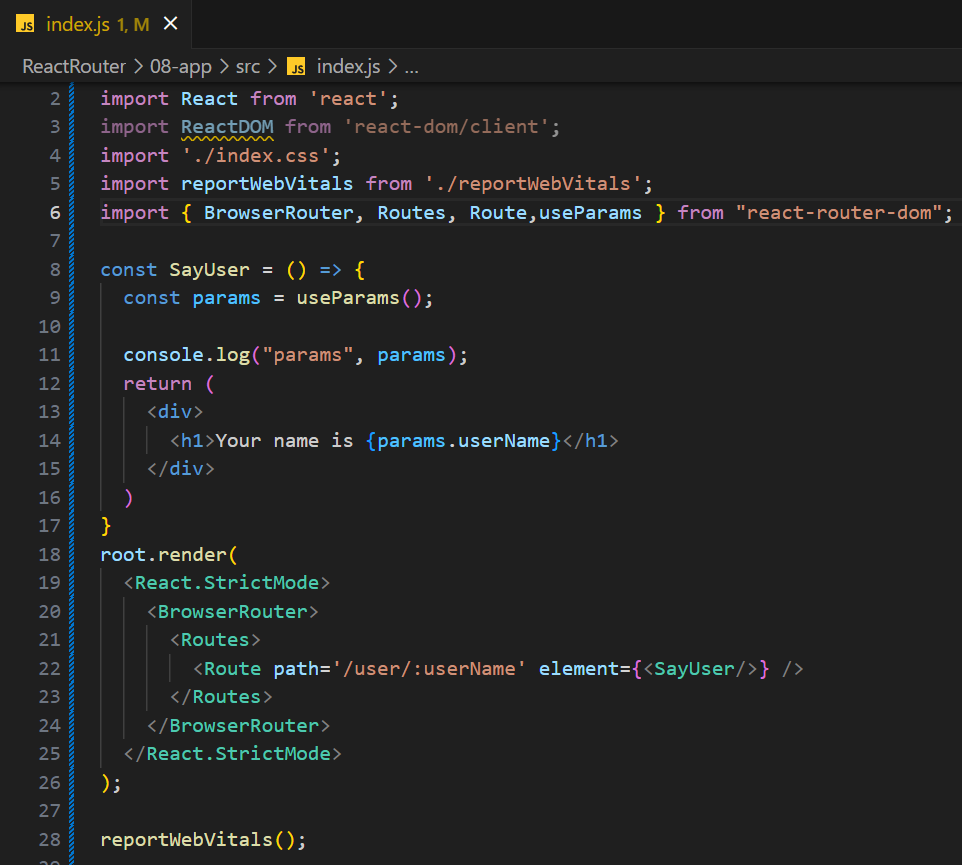Viewport: 962px width, 865px height.
Task: Click closing /React.StrictMode tag
Action: click(233, 754)
